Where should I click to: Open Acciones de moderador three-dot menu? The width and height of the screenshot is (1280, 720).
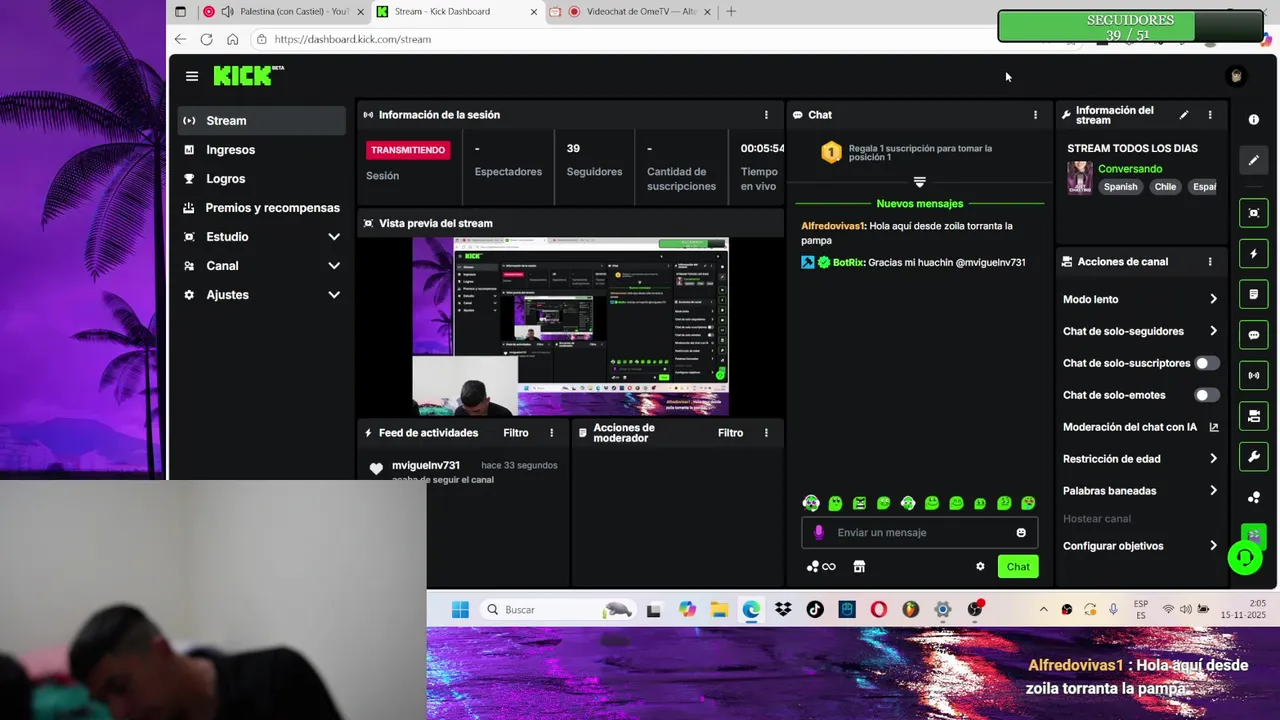(766, 433)
